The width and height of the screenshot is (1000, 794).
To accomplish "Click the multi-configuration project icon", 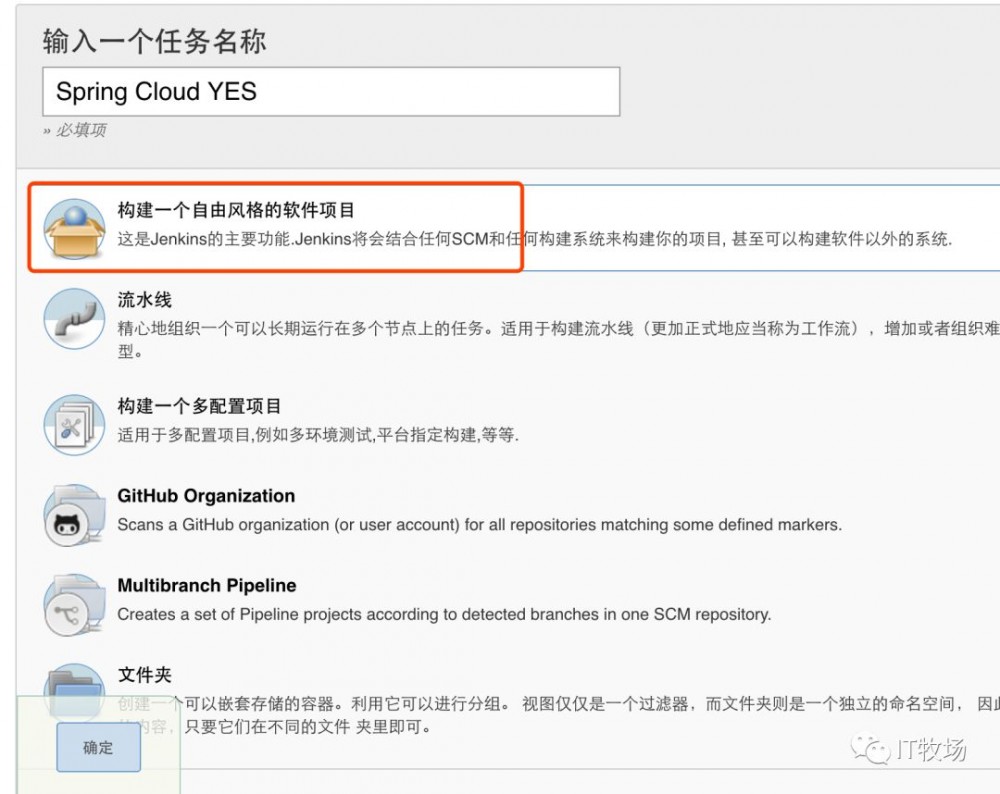I will pos(73,423).
